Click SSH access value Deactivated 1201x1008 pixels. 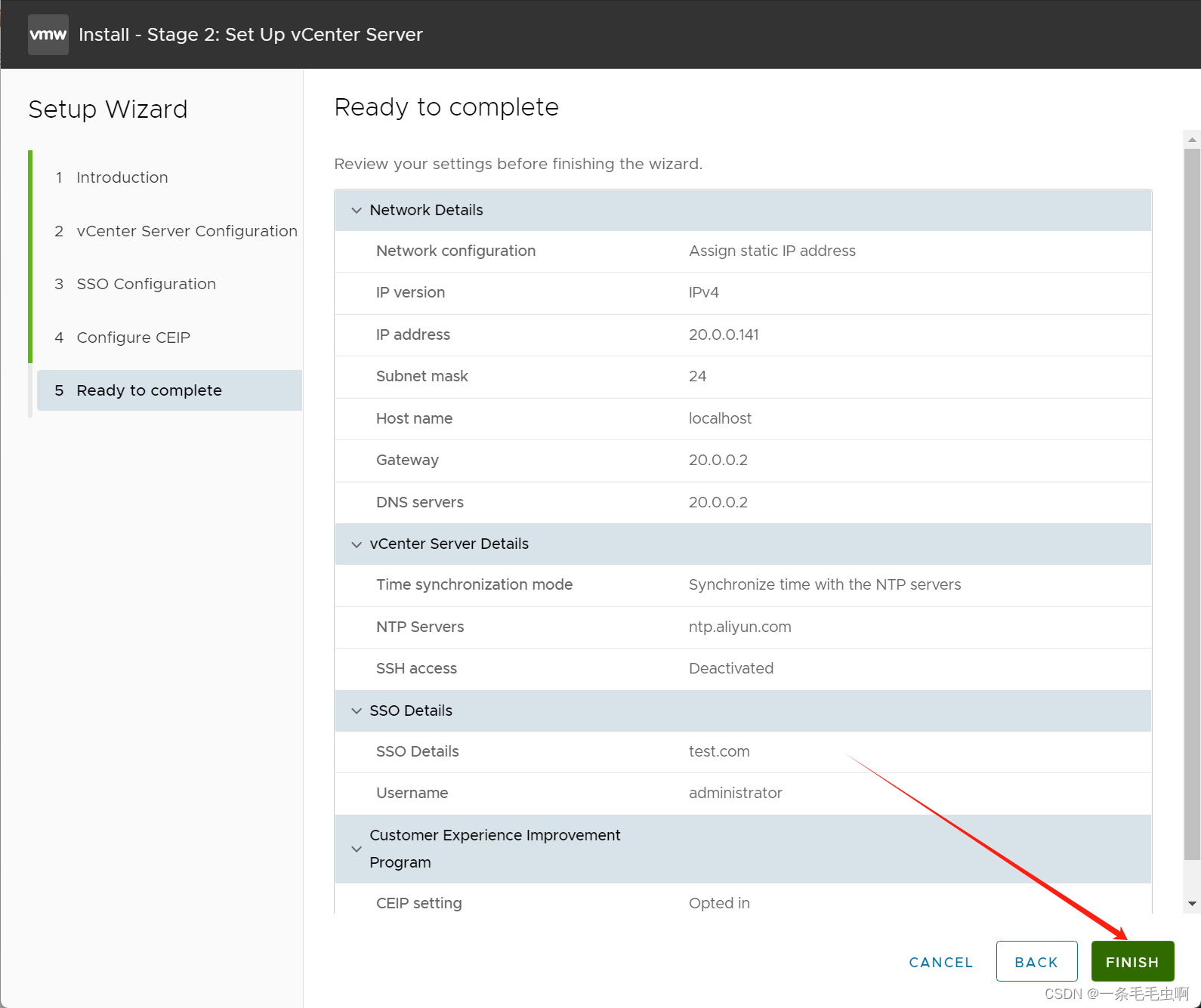(731, 668)
